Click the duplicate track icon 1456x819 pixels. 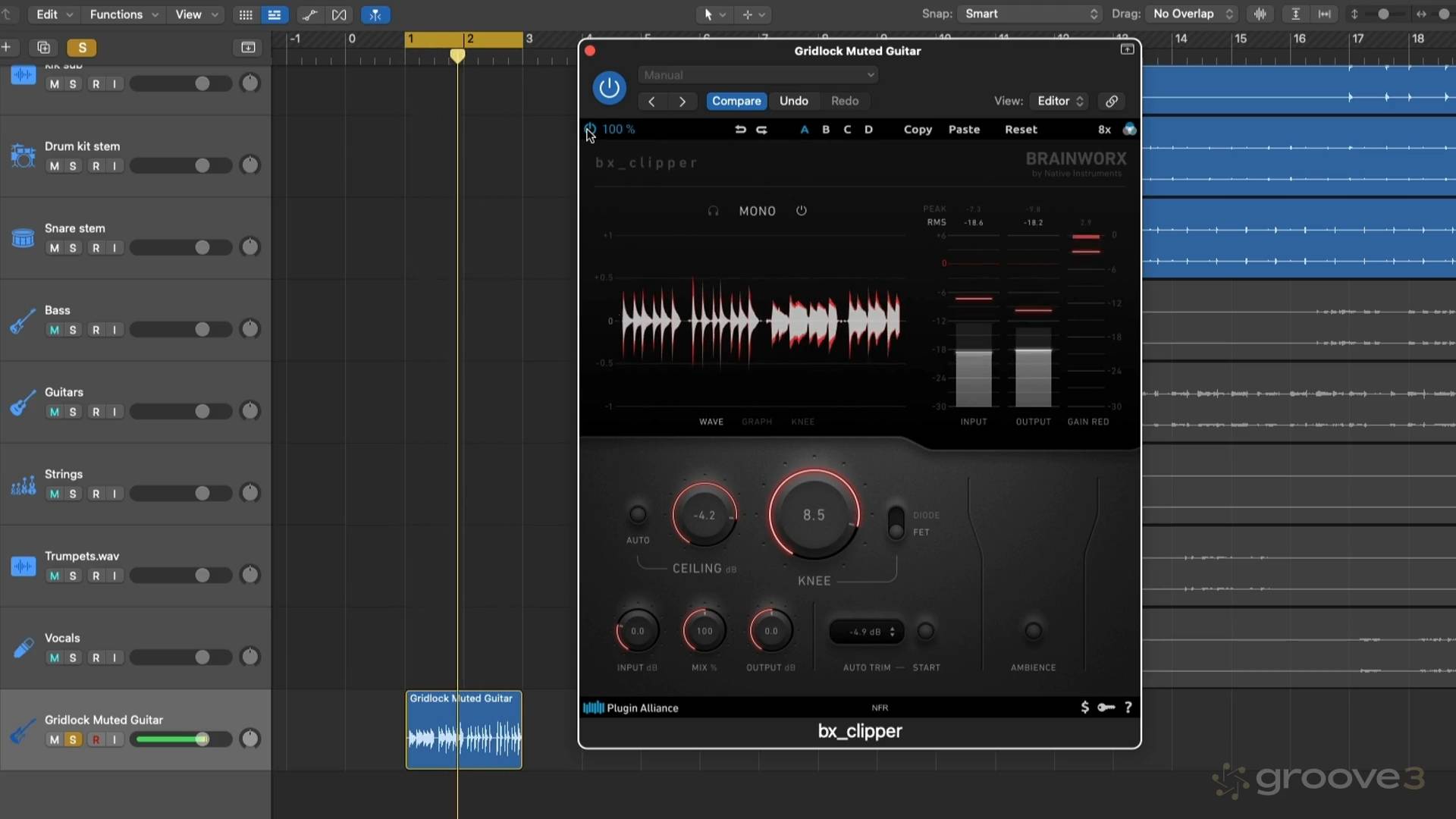coord(43,48)
